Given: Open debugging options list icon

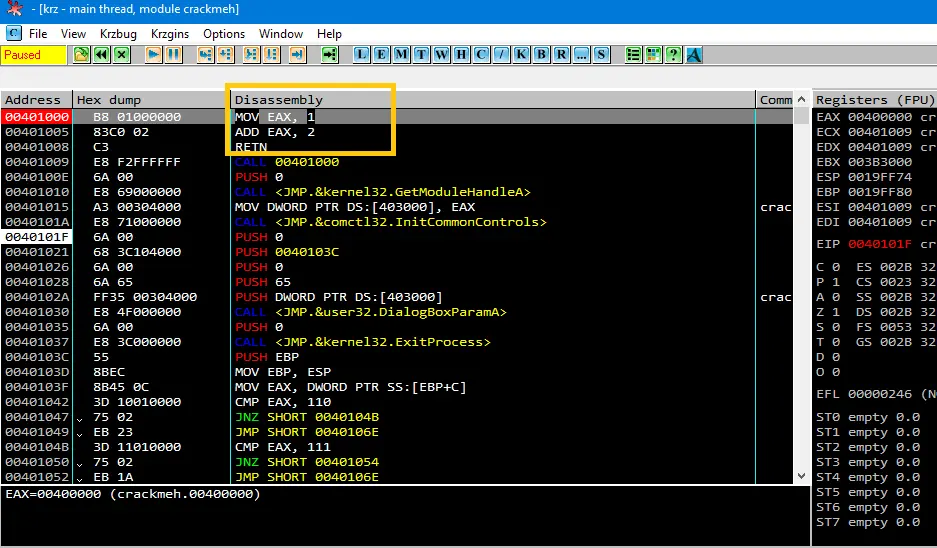Looking at the screenshot, I should coord(633,55).
